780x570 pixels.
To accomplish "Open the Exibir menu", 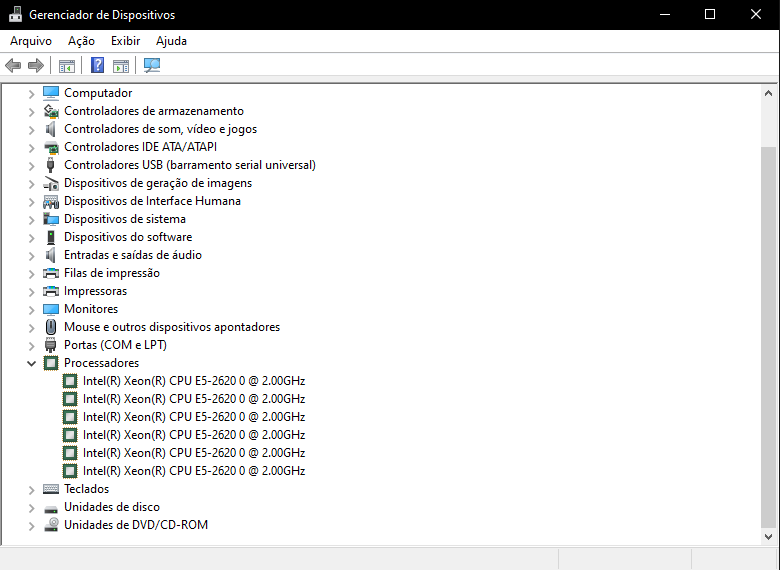I will pyautogui.click(x=125, y=41).
